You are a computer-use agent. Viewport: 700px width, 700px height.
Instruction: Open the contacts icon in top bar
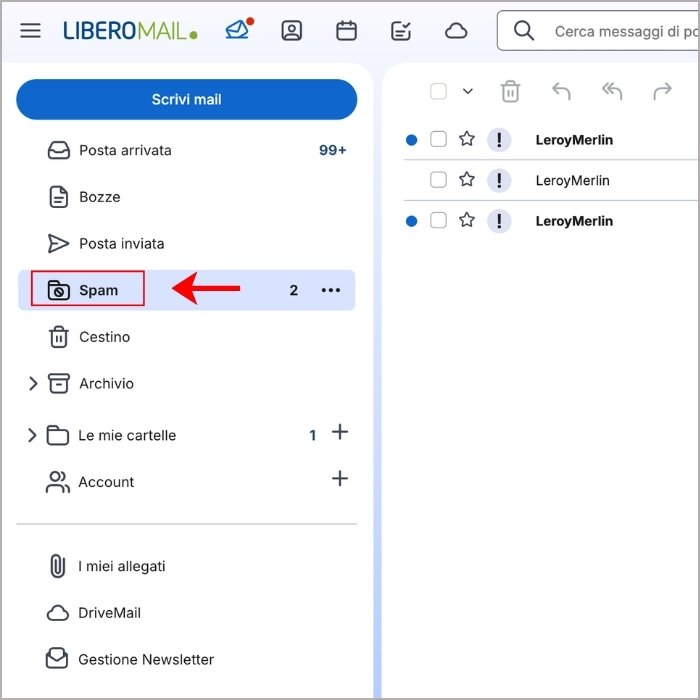click(292, 31)
